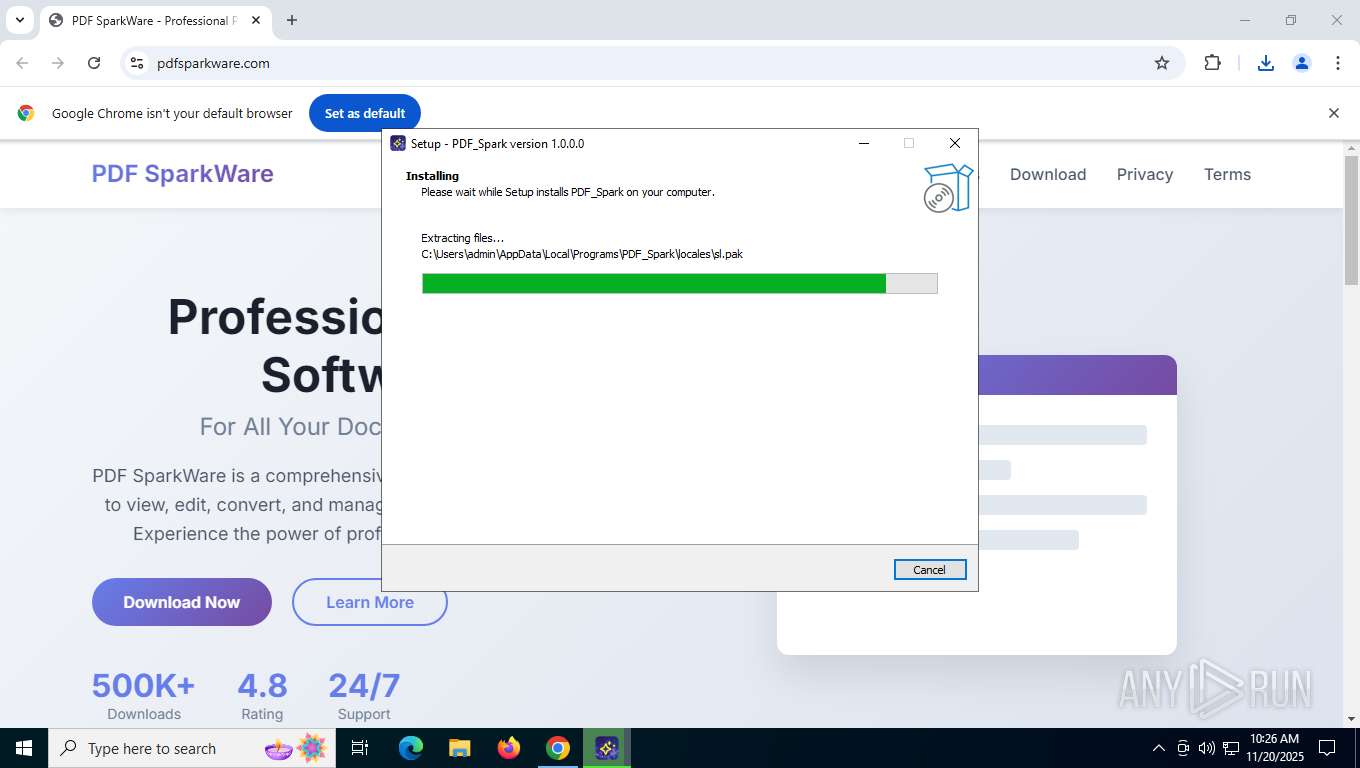Open a new browser tab
1360x768 pixels.
(x=292, y=20)
